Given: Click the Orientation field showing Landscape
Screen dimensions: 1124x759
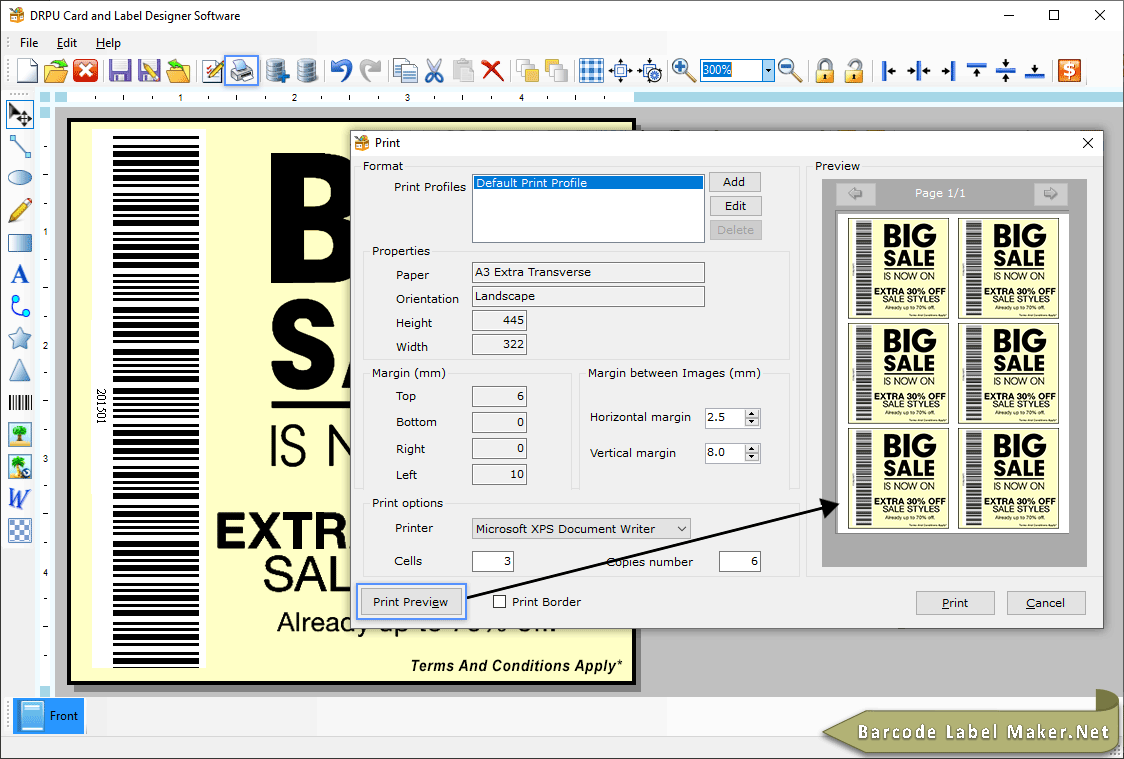Looking at the screenshot, I should click(588, 297).
